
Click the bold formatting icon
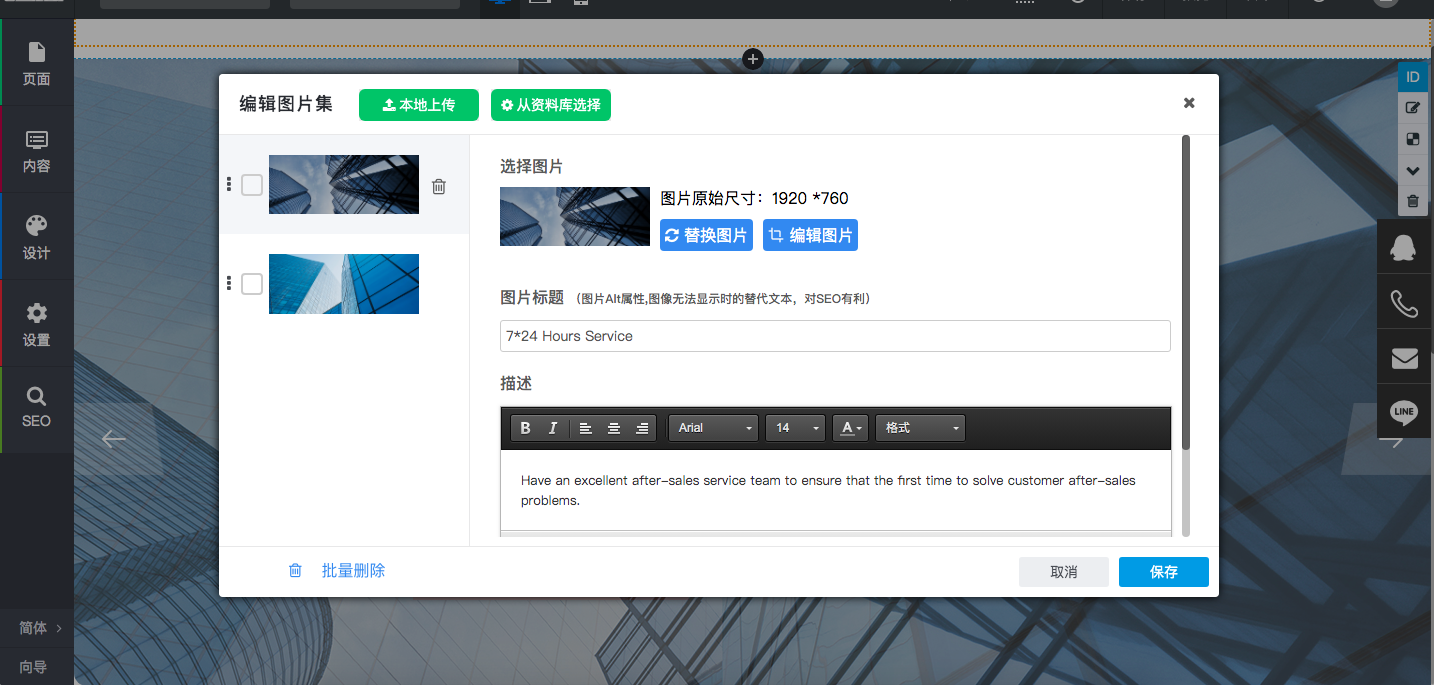pyautogui.click(x=526, y=428)
